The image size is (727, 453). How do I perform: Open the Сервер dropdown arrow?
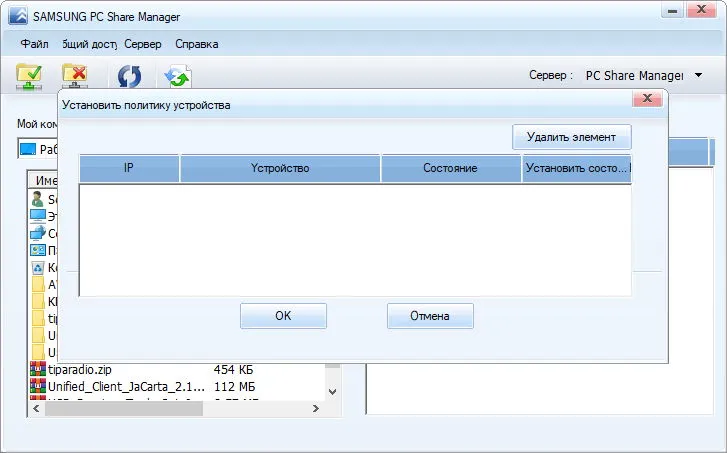699,75
